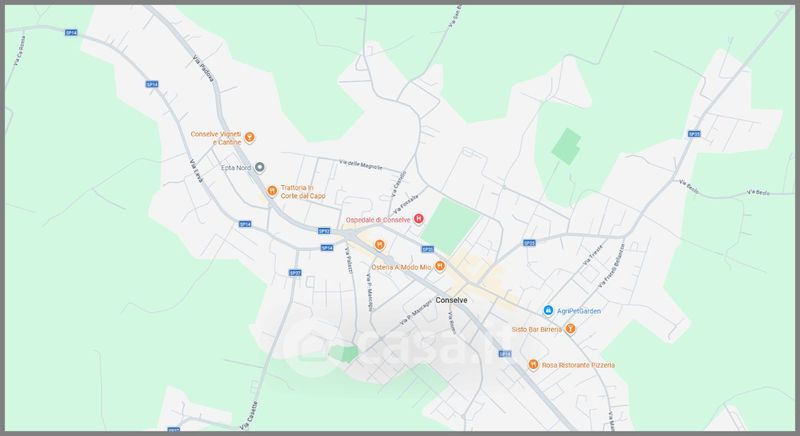Select Osteria A Modo Mio restaurant icon
This screenshot has width=800, height=436.
pyautogui.click(x=440, y=265)
